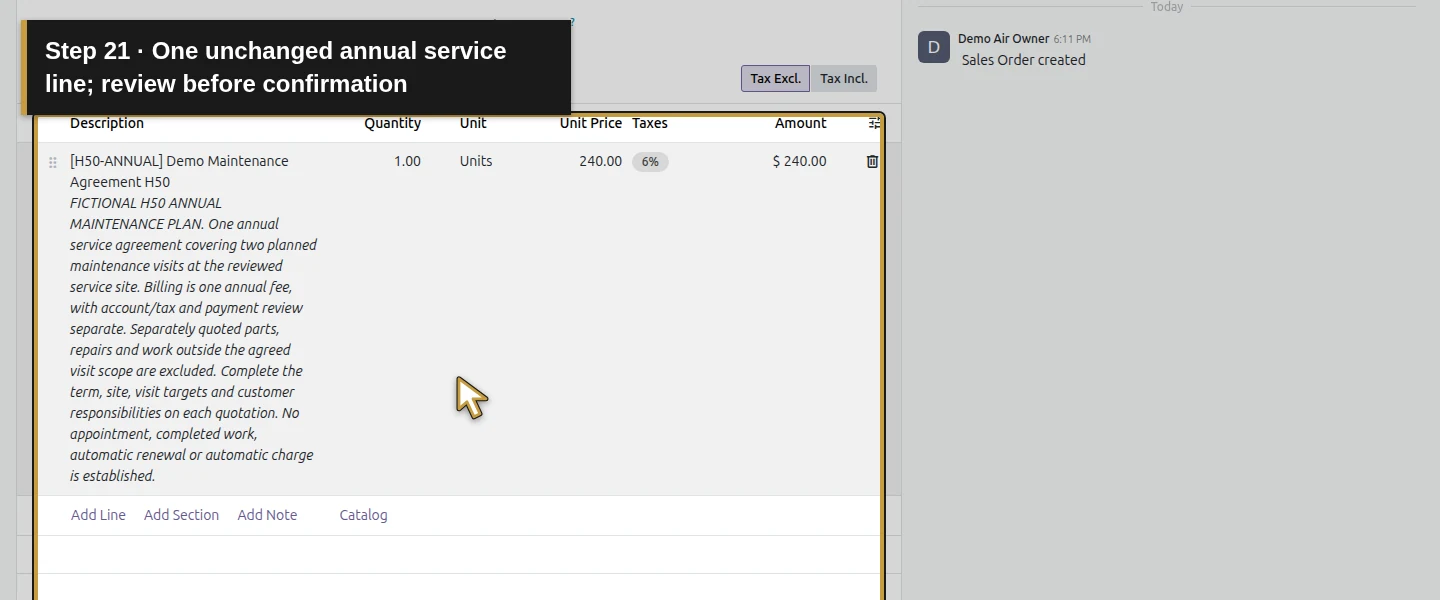The image size is (1440, 600).
Task: Click the 6:11 PM message timestamp
Action: pyautogui.click(x=1072, y=39)
